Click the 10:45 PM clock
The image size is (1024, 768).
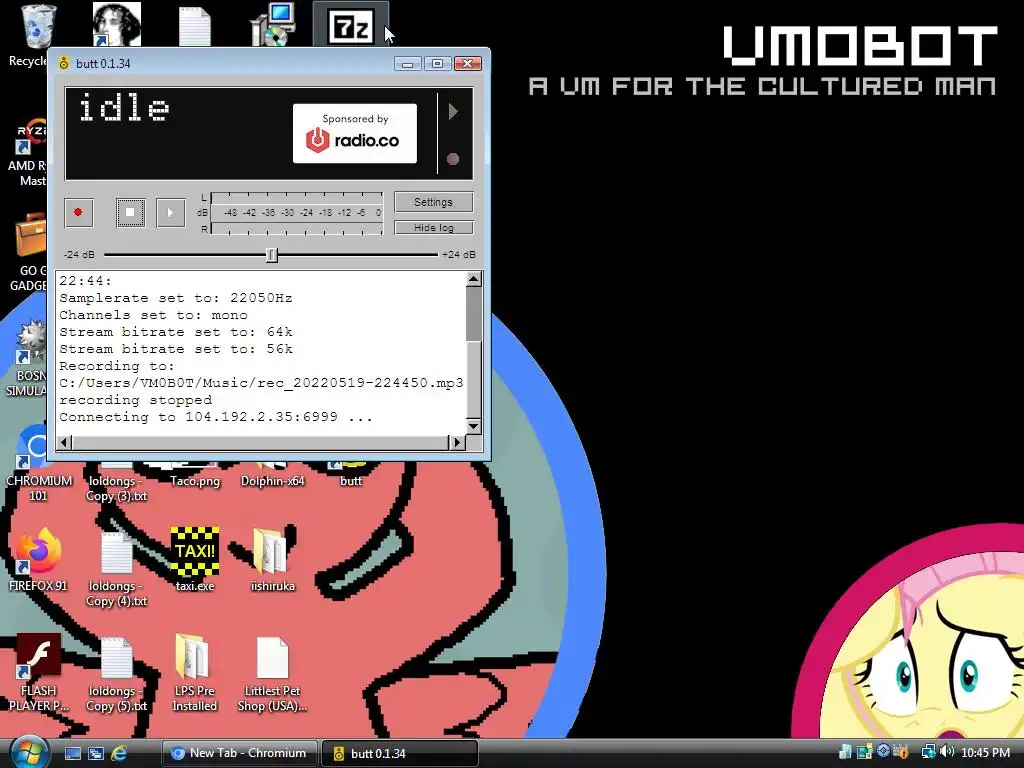click(x=985, y=753)
